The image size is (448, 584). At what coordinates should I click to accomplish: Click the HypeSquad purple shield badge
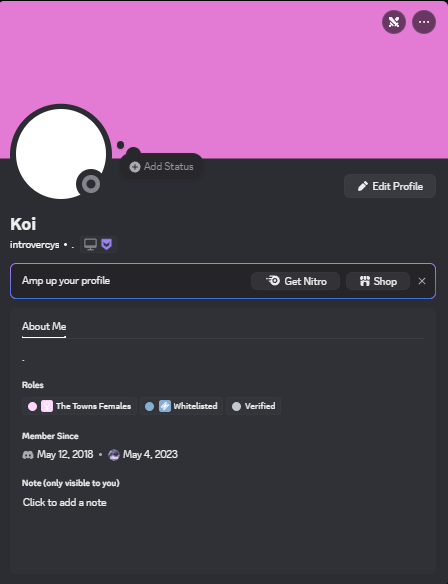[107, 245]
